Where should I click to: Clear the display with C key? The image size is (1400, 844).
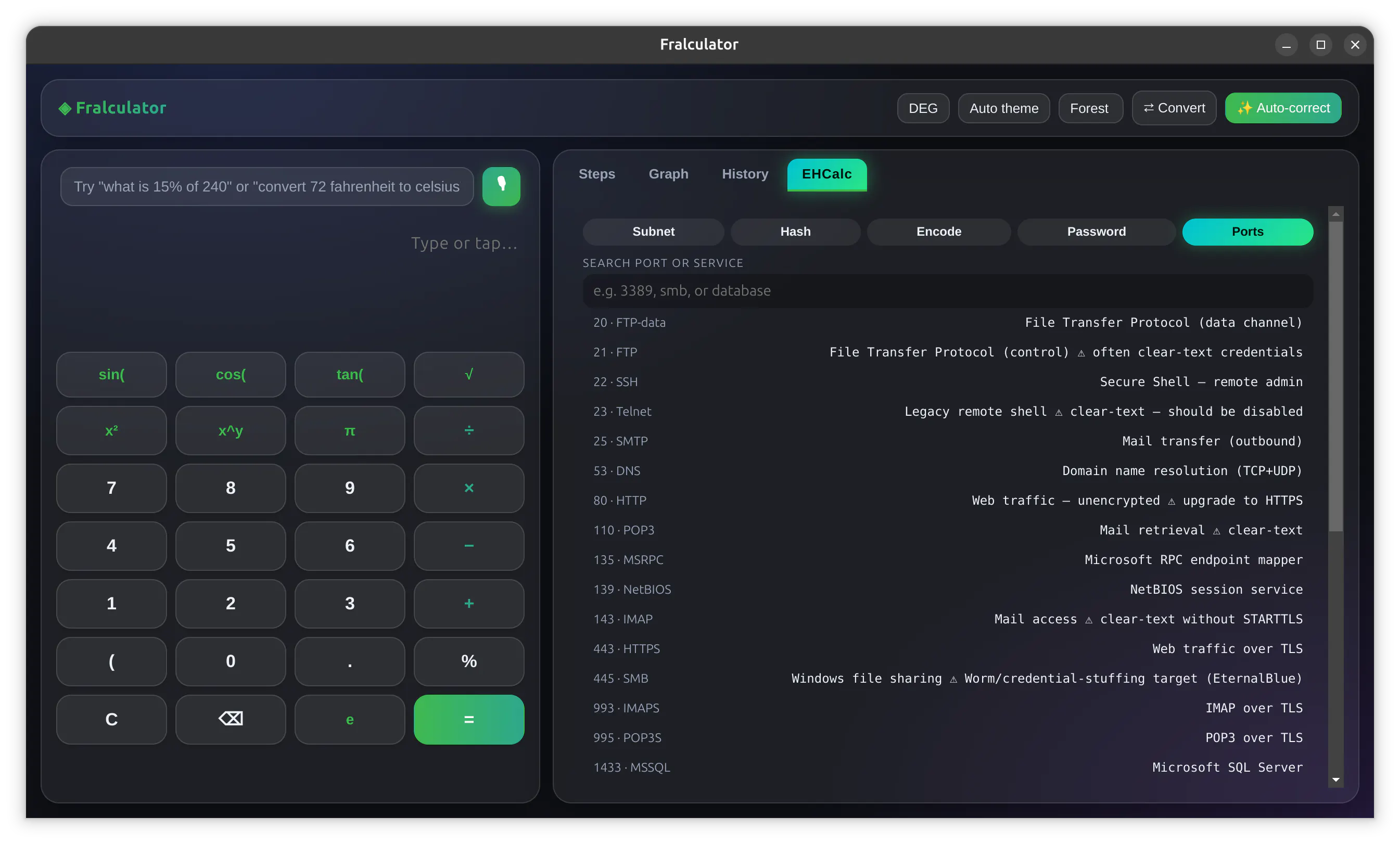[111, 719]
